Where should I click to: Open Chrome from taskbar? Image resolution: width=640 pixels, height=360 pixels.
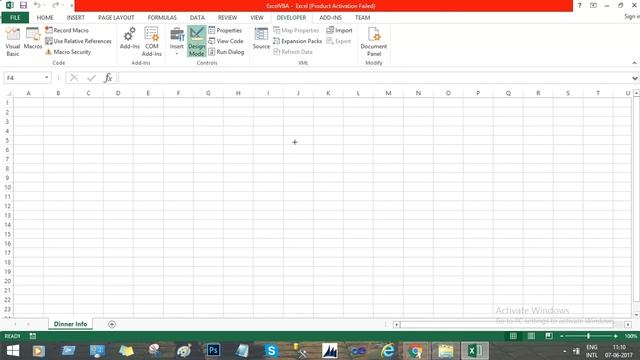click(x=416, y=351)
